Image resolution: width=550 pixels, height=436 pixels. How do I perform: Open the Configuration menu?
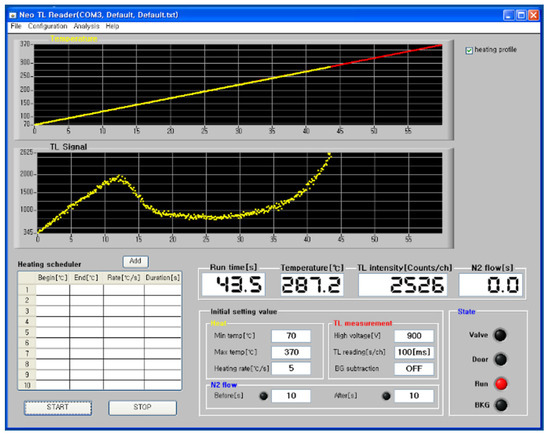click(x=47, y=26)
